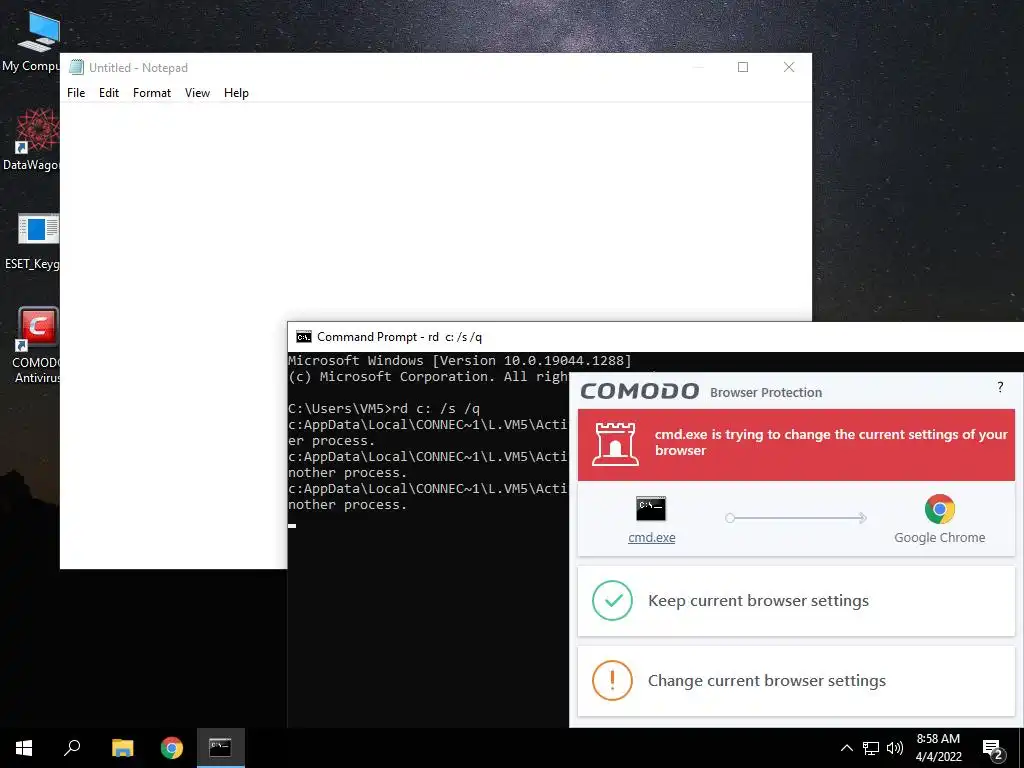Click the red alert message banner

(796, 445)
